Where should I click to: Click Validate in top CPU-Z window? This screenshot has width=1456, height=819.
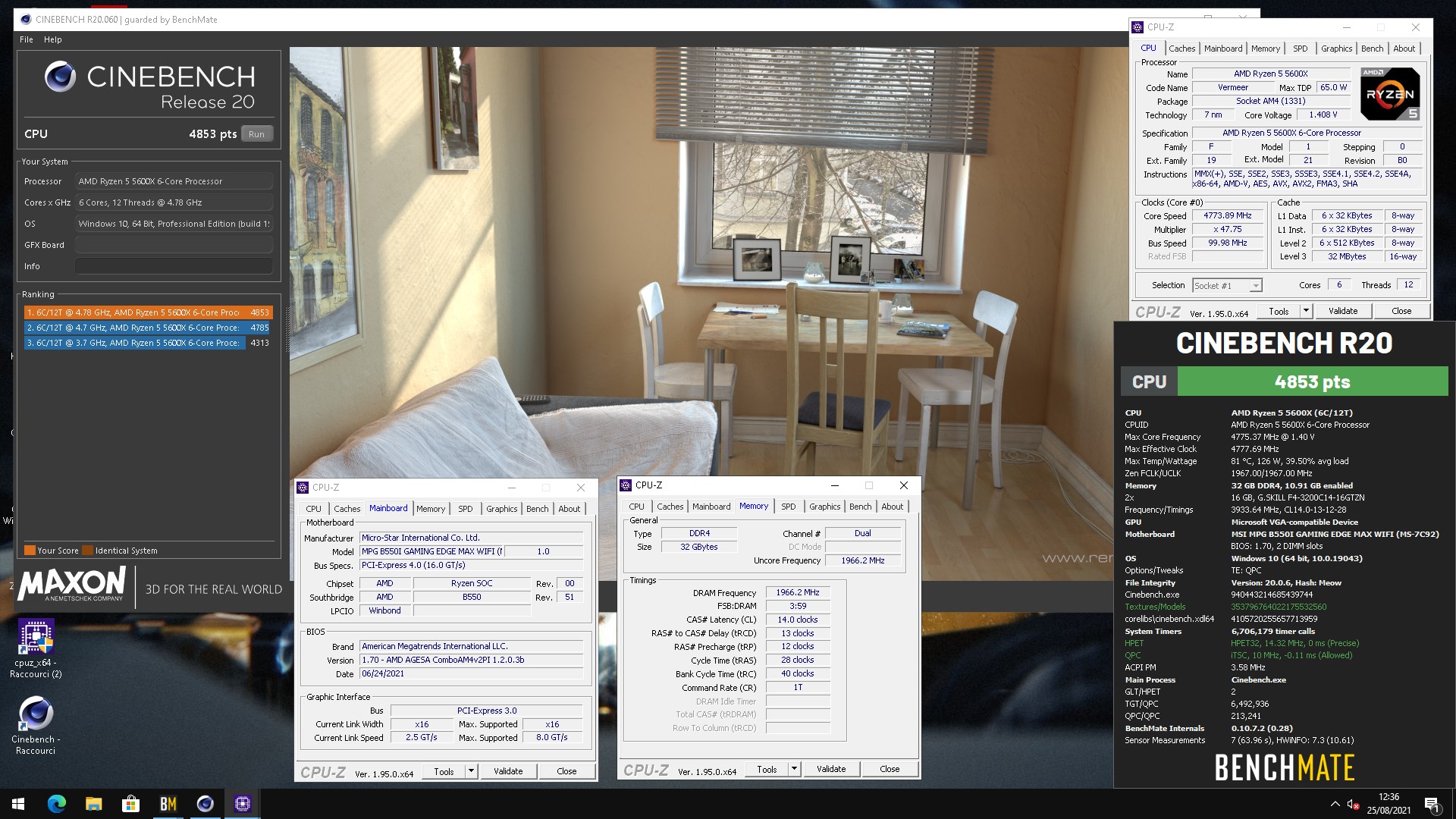[1342, 311]
